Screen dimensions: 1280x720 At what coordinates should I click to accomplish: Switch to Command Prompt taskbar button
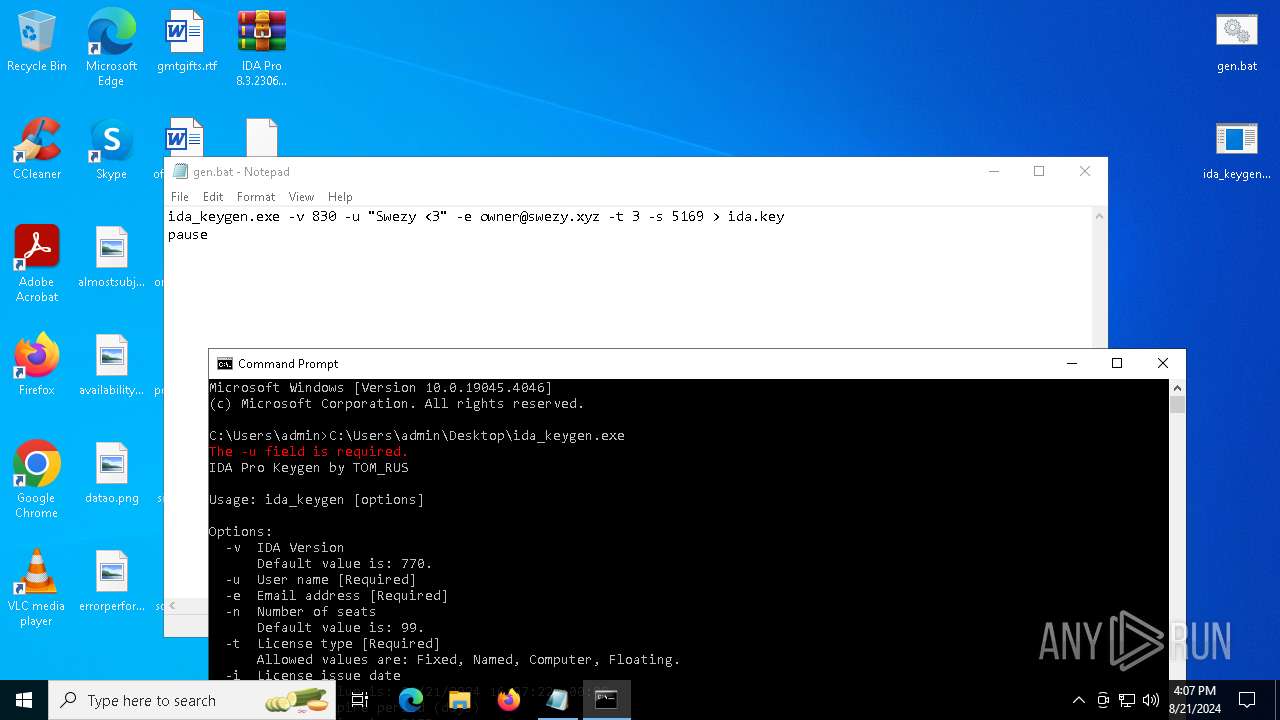[607, 700]
